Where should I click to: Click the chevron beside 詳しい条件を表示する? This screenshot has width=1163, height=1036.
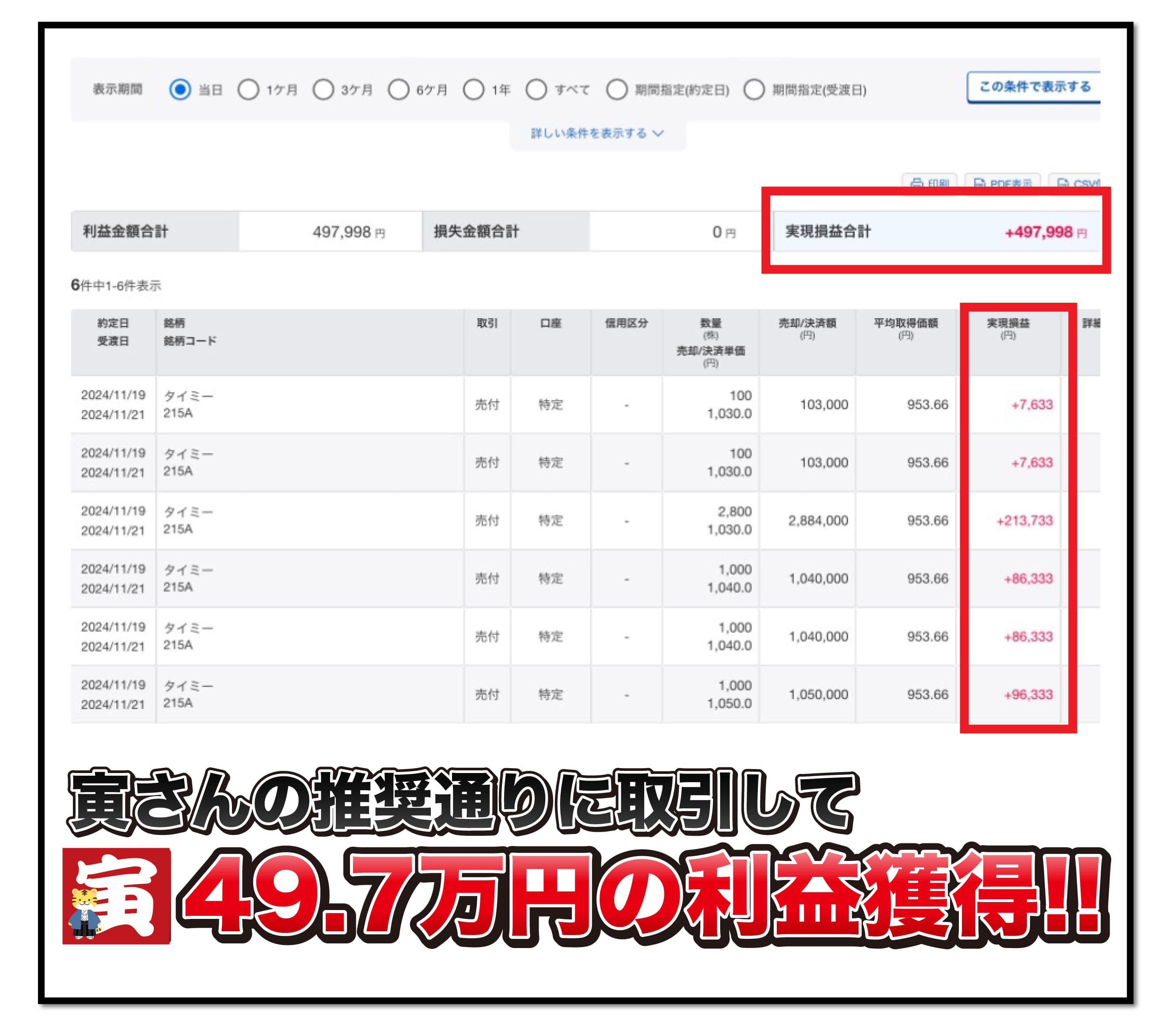pos(658,133)
